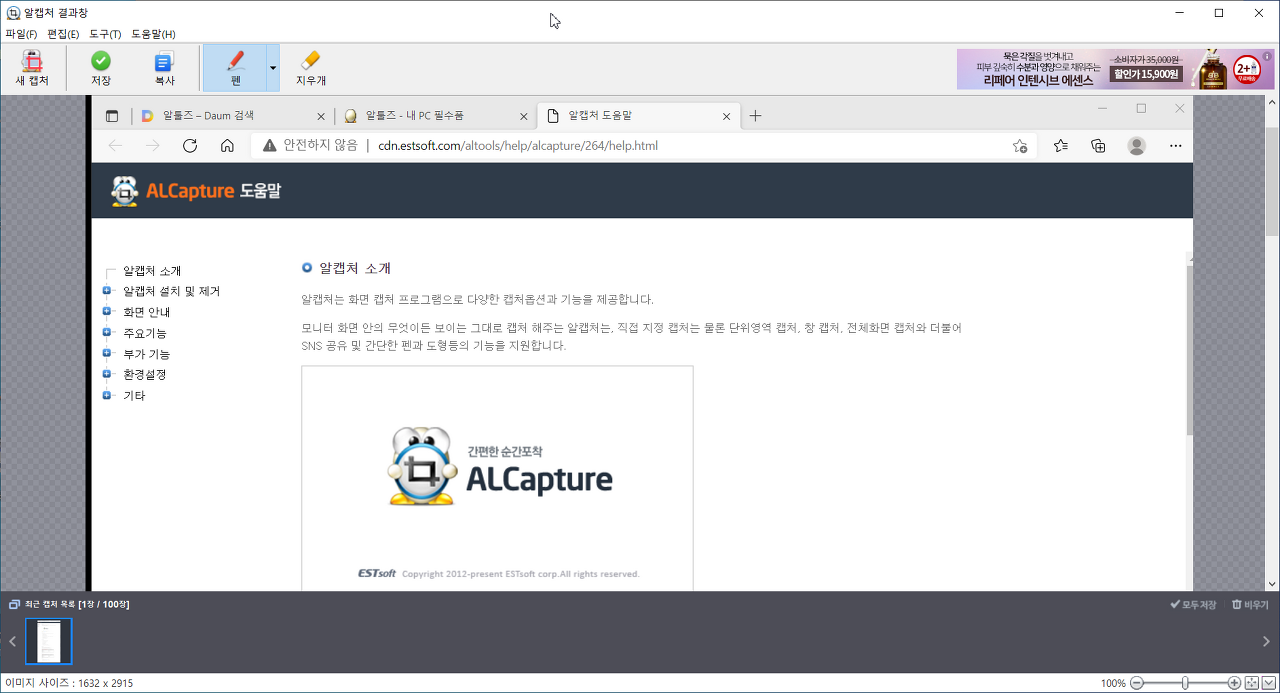Go to previous thumbnails with left arrow

point(12,641)
